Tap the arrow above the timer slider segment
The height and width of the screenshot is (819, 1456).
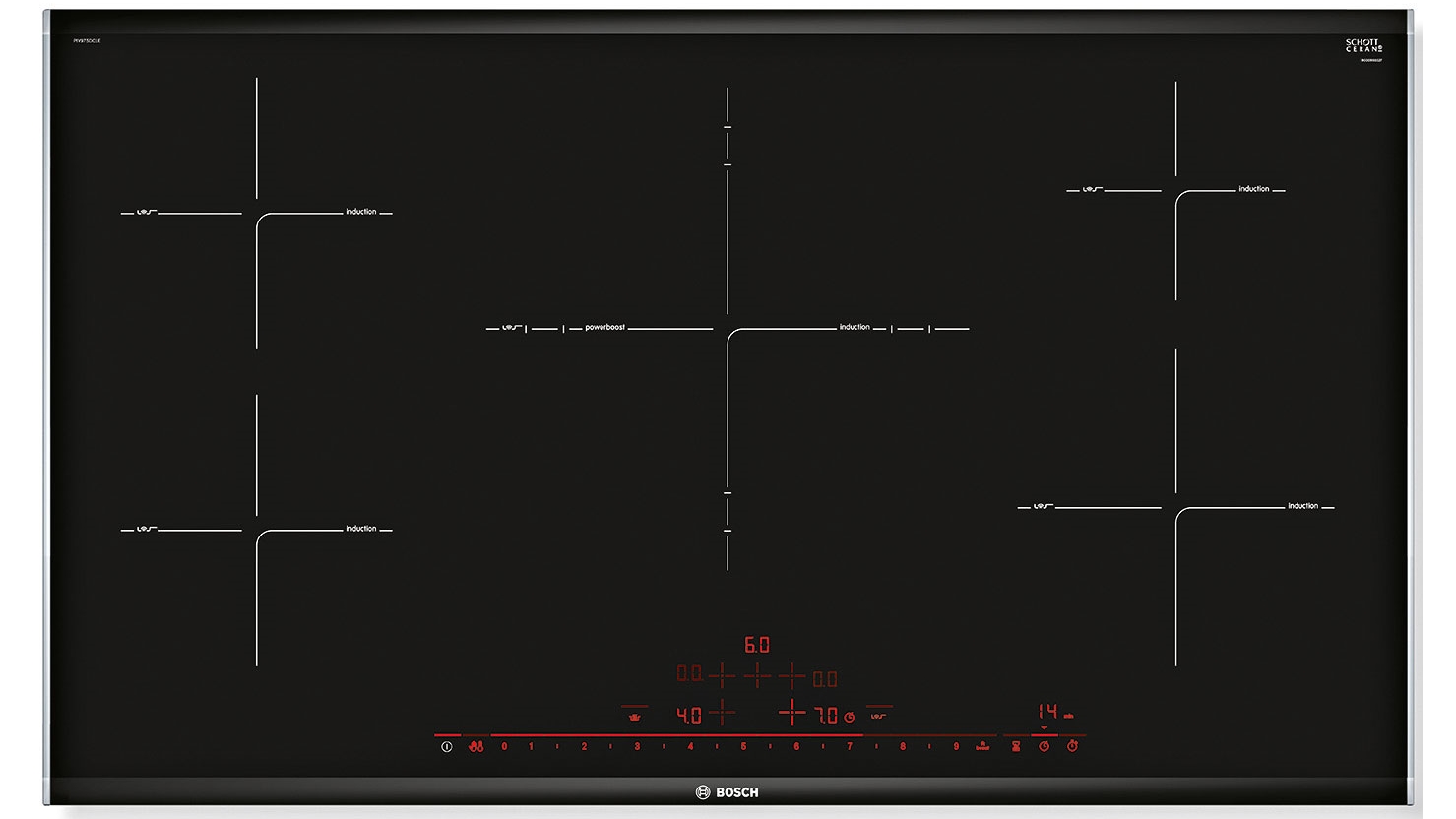(x=1044, y=727)
